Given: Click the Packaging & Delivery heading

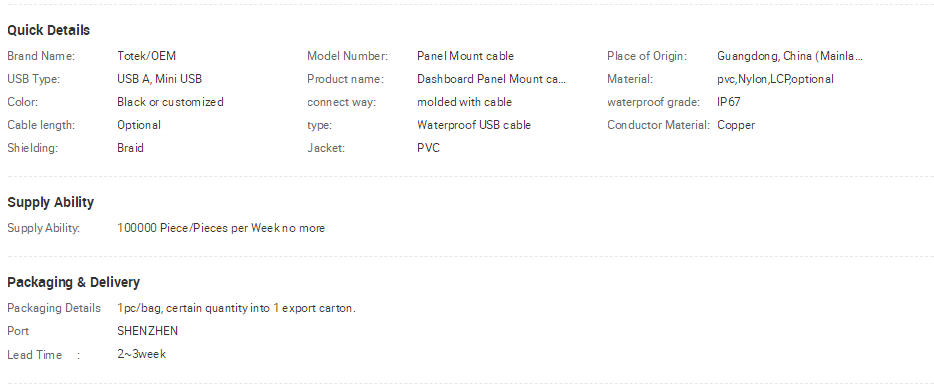Looking at the screenshot, I should (73, 282).
